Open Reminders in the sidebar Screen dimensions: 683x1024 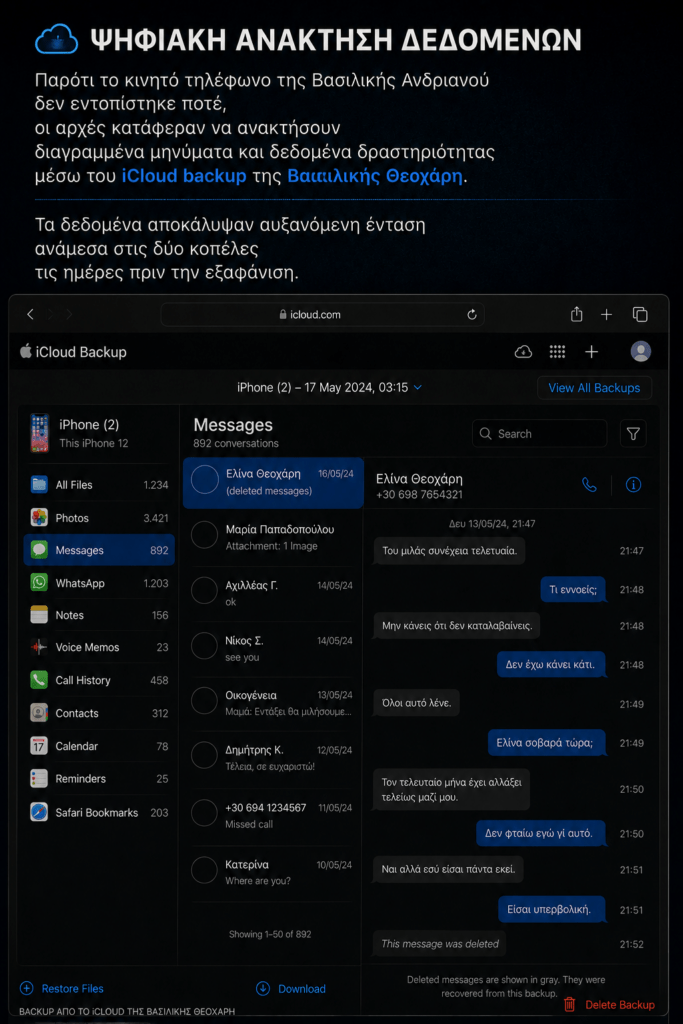pyautogui.click(x=99, y=778)
